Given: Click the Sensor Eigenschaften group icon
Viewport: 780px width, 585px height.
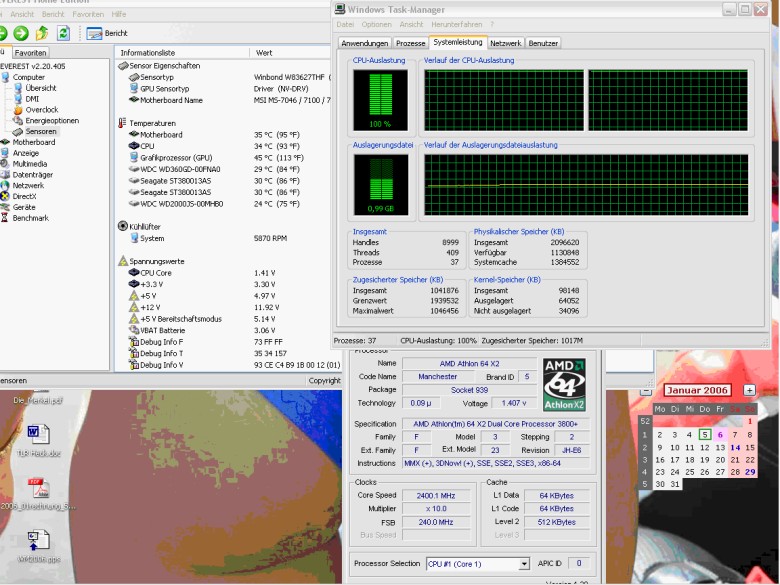Looking at the screenshot, I should pyautogui.click(x=123, y=66).
